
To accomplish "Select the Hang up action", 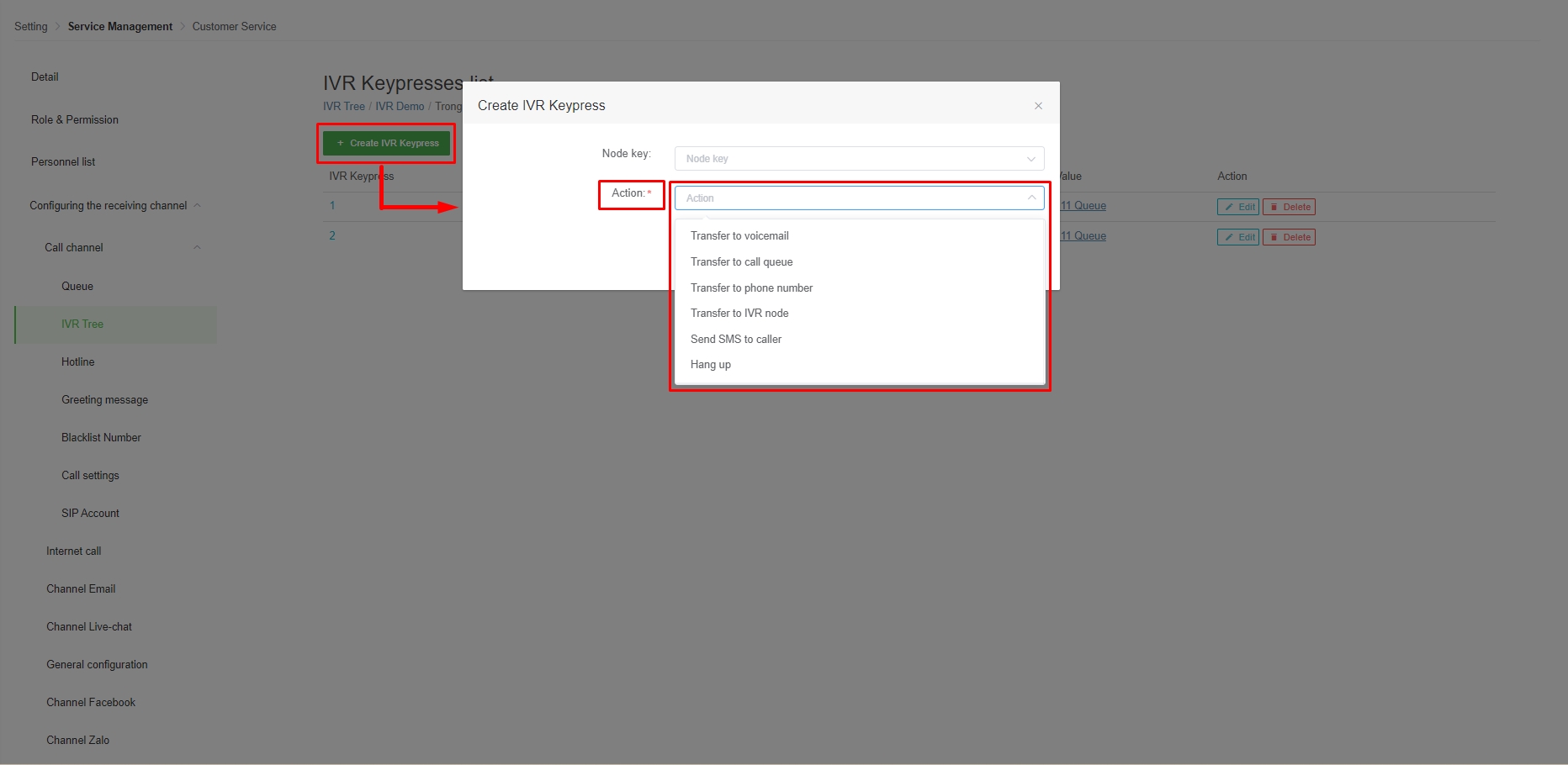I will 711,365.
